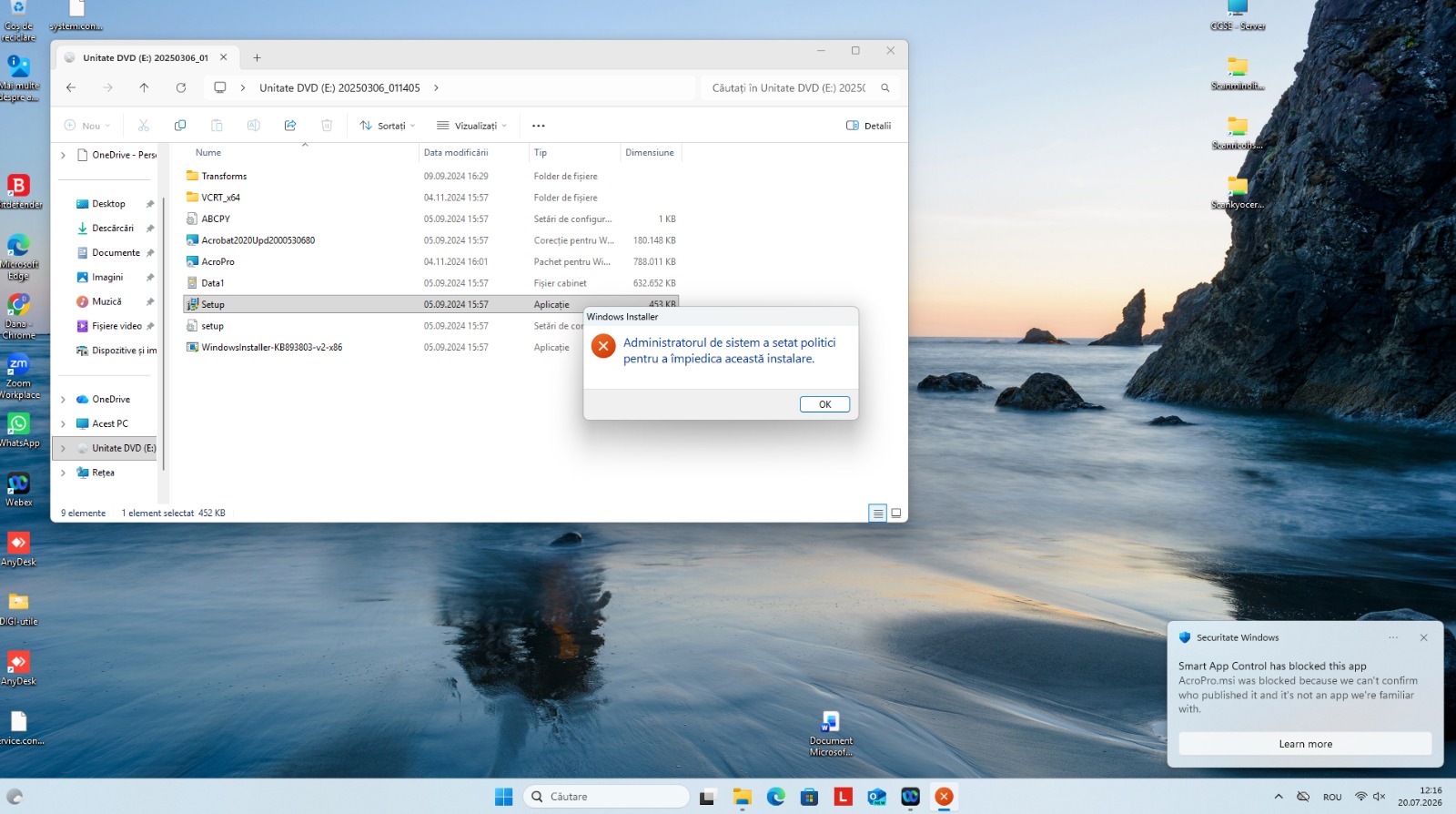
Task: Dismiss the Securitate Windows notification
Action: tap(1424, 637)
